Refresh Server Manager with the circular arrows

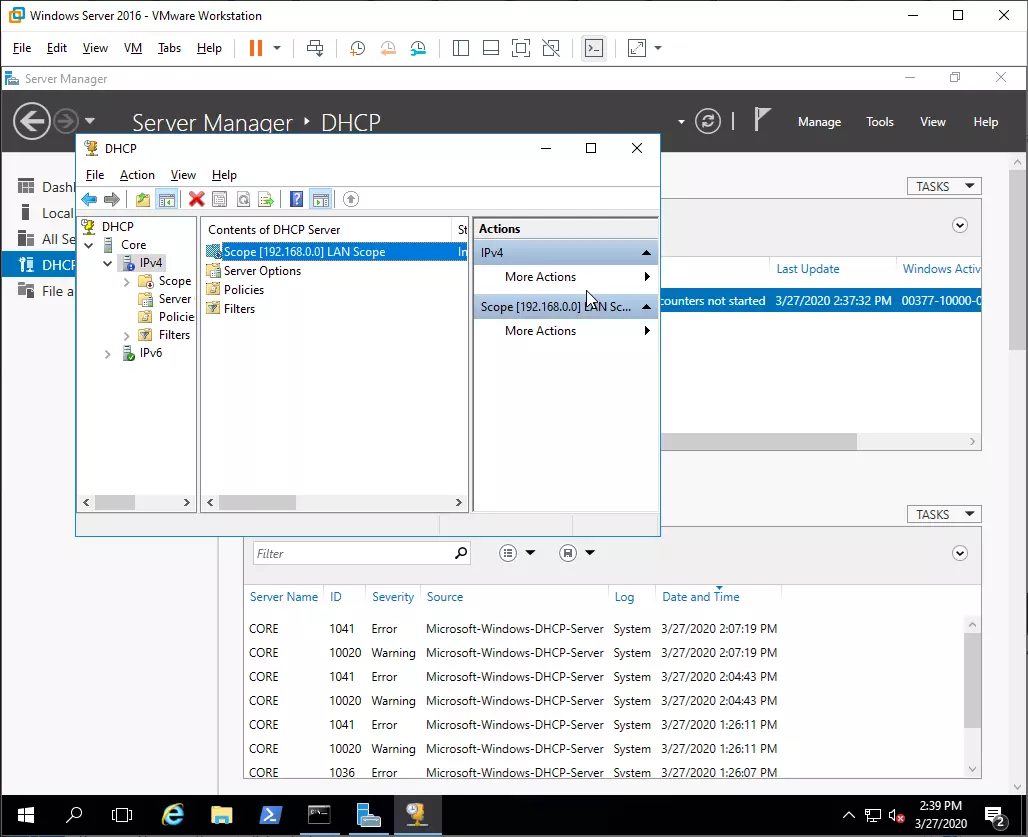(708, 121)
